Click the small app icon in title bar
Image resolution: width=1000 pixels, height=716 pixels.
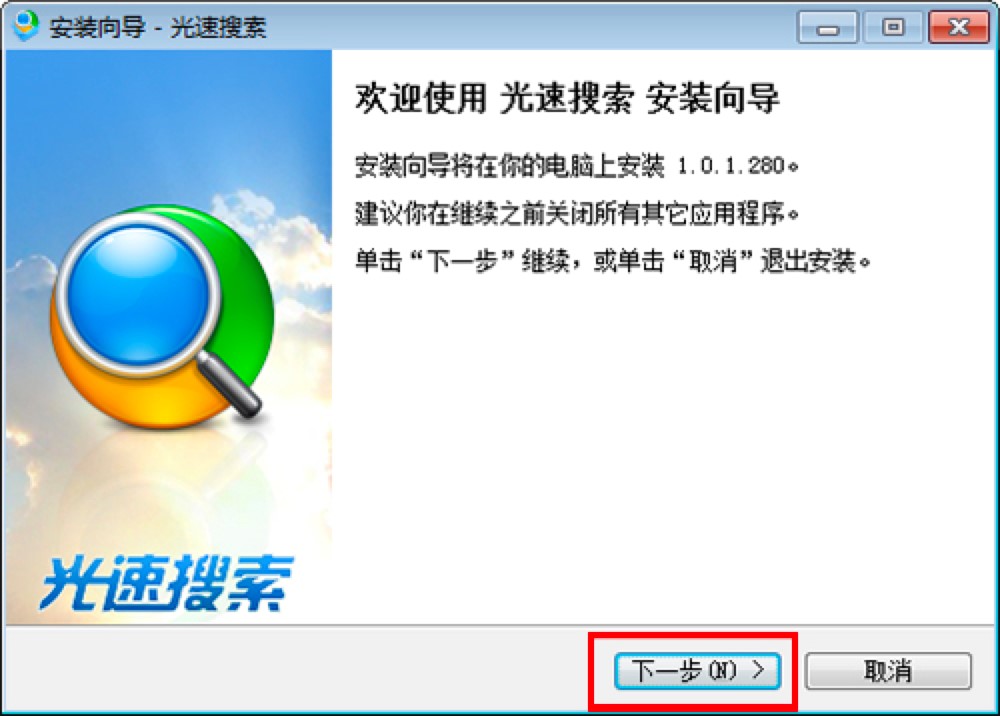[x=26, y=26]
